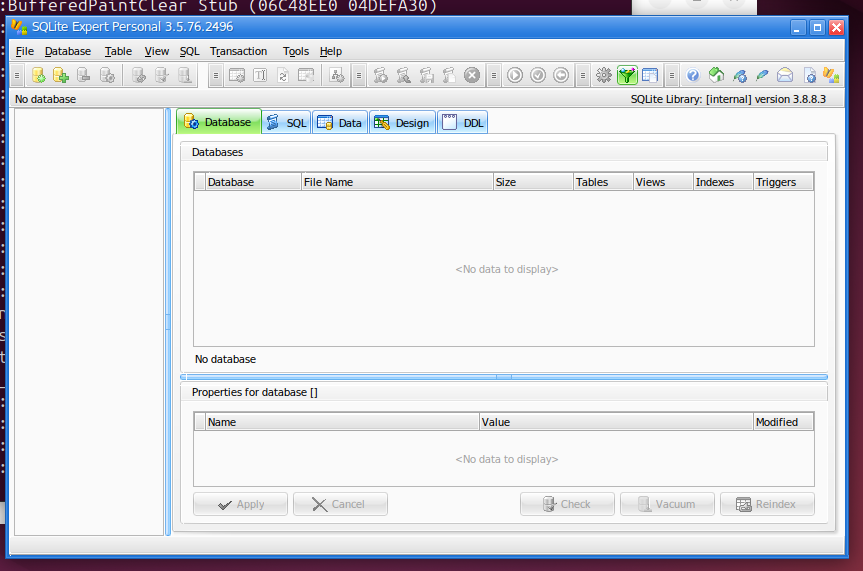Open the Table menu
Viewport: 863px width, 571px height.
[118, 51]
